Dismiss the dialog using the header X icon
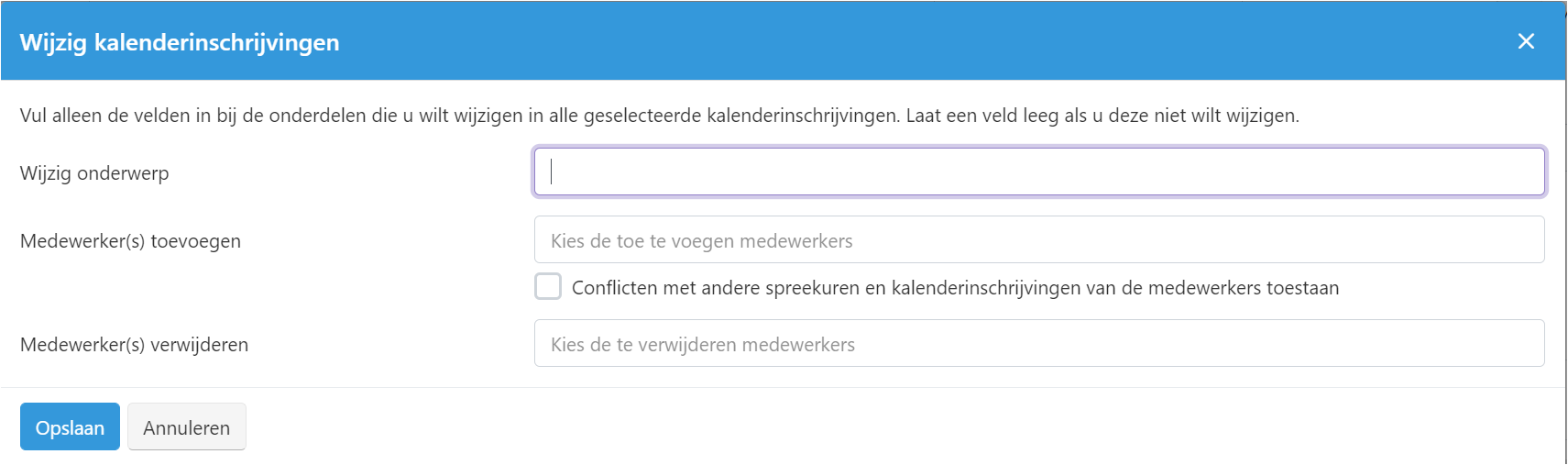1568x465 pixels. (x=1526, y=41)
